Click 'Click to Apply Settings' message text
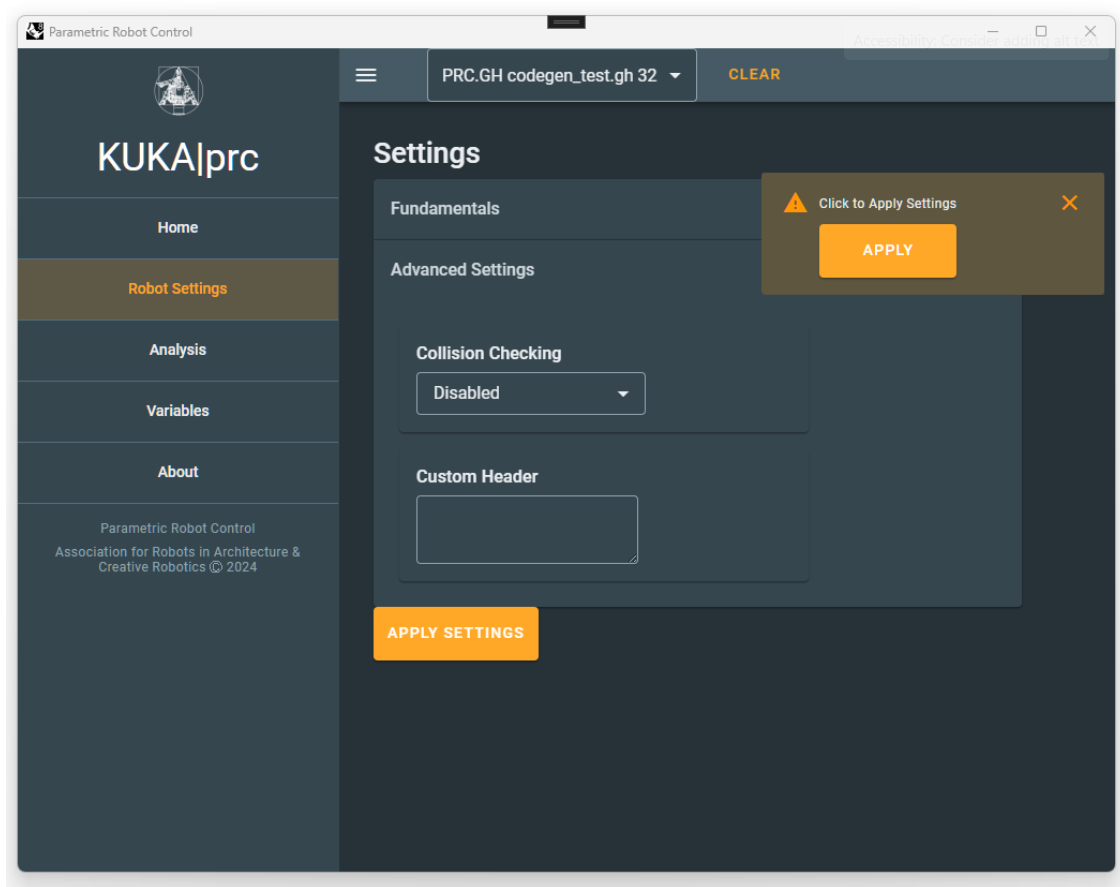Image resolution: width=1120 pixels, height=887 pixels. click(x=887, y=204)
